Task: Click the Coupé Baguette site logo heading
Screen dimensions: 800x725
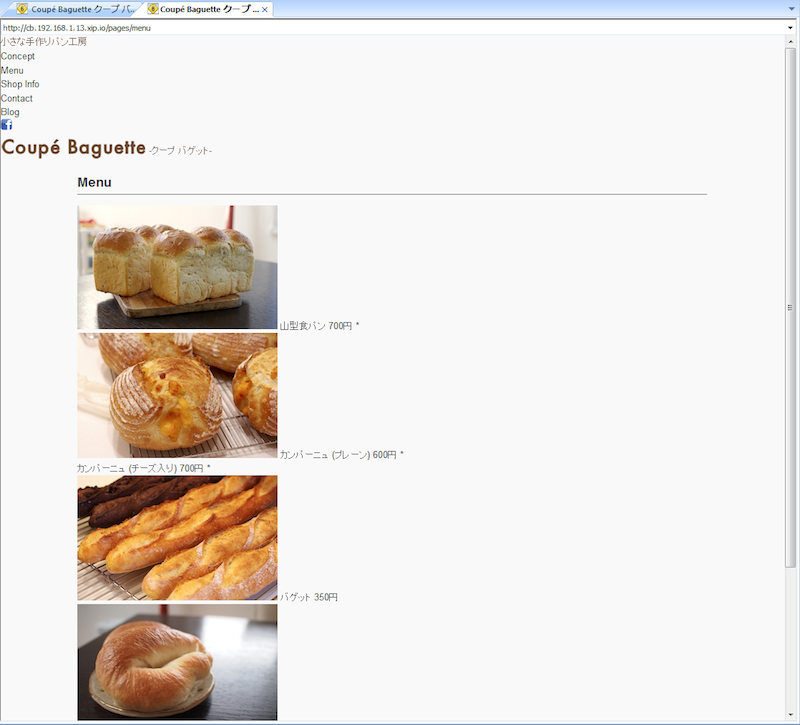Action: 73,148
